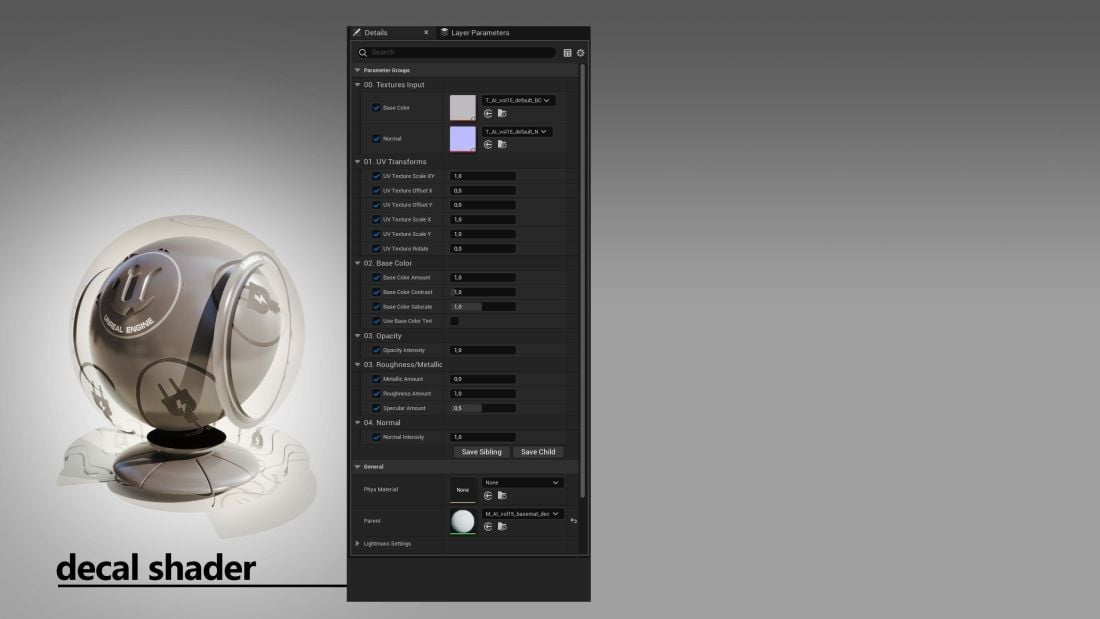
Task: Toggle Normal Intensity checkbox
Action: point(376,437)
